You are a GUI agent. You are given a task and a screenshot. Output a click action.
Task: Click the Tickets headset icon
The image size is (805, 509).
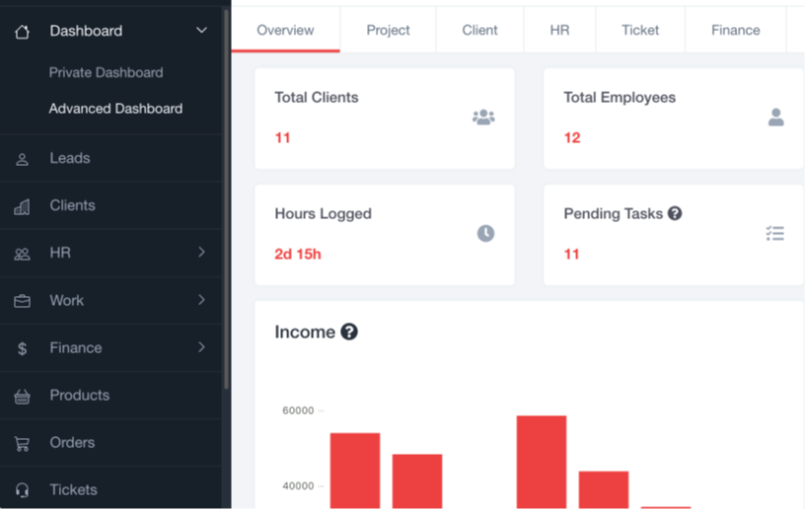click(x=22, y=490)
